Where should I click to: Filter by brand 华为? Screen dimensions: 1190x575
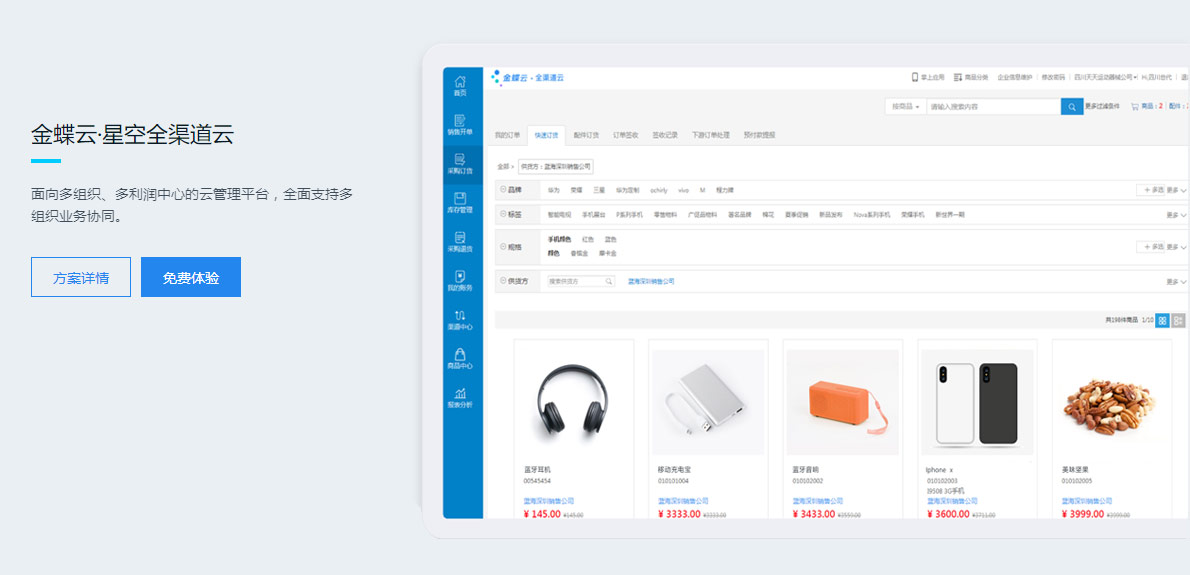(553, 190)
